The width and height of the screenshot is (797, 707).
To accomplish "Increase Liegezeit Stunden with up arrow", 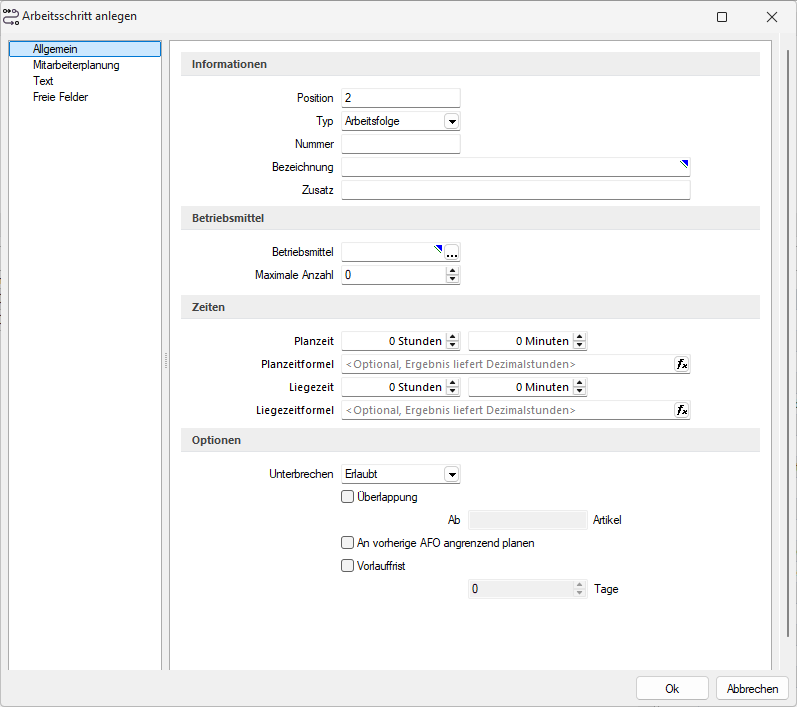I will click(452, 383).
